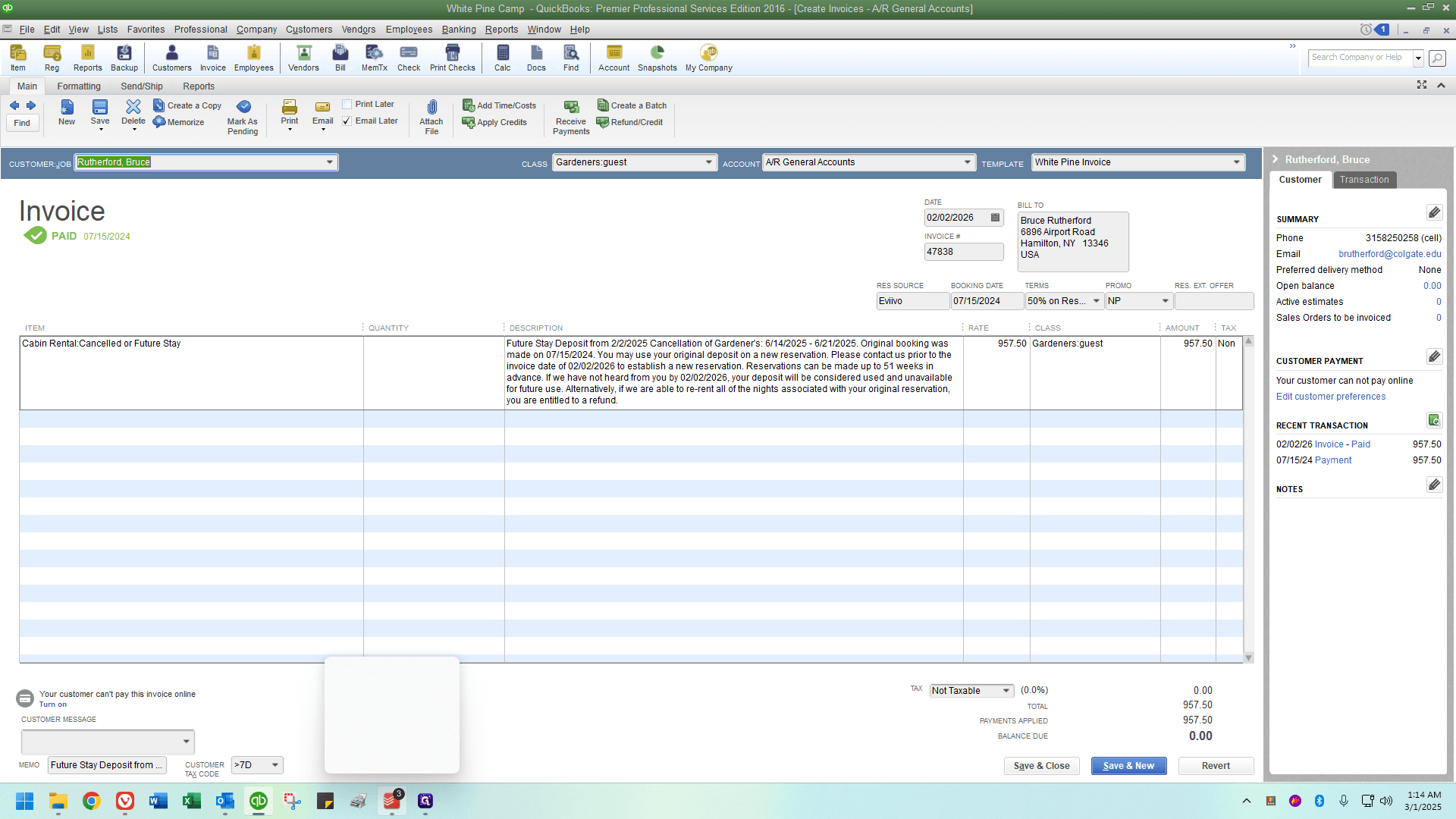Expand the Promo dropdown showing NP
The height and width of the screenshot is (819, 1456).
click(x=1166, y=301)
